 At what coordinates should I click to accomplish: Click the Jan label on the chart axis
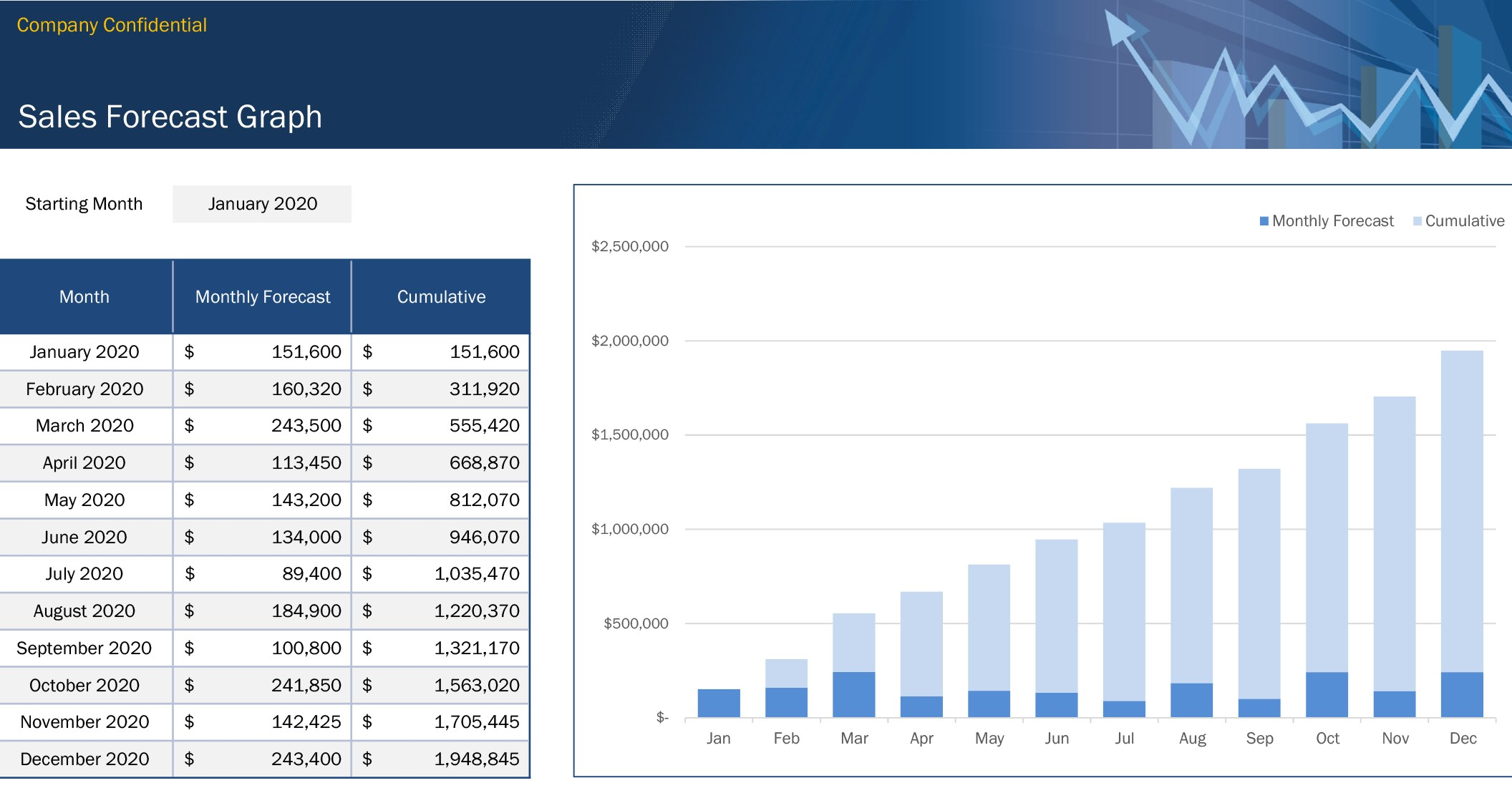[719, 738]
